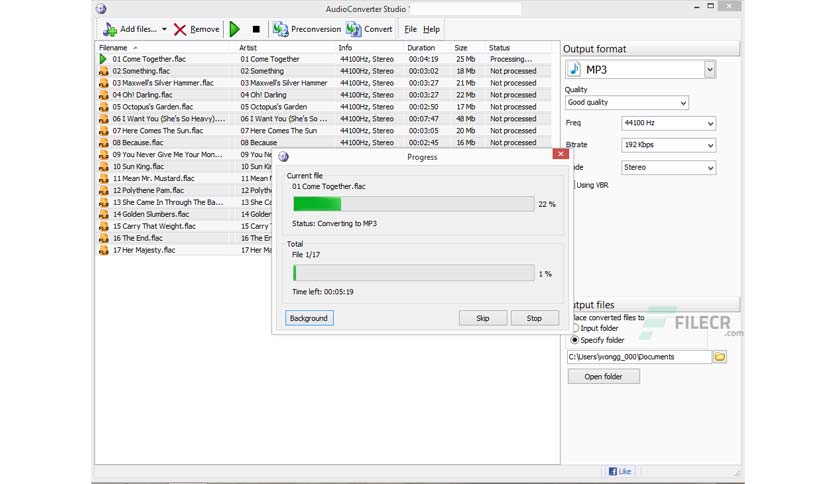
Task: Click Stop in the Progress dialog
Action: (x=535, y=318)
